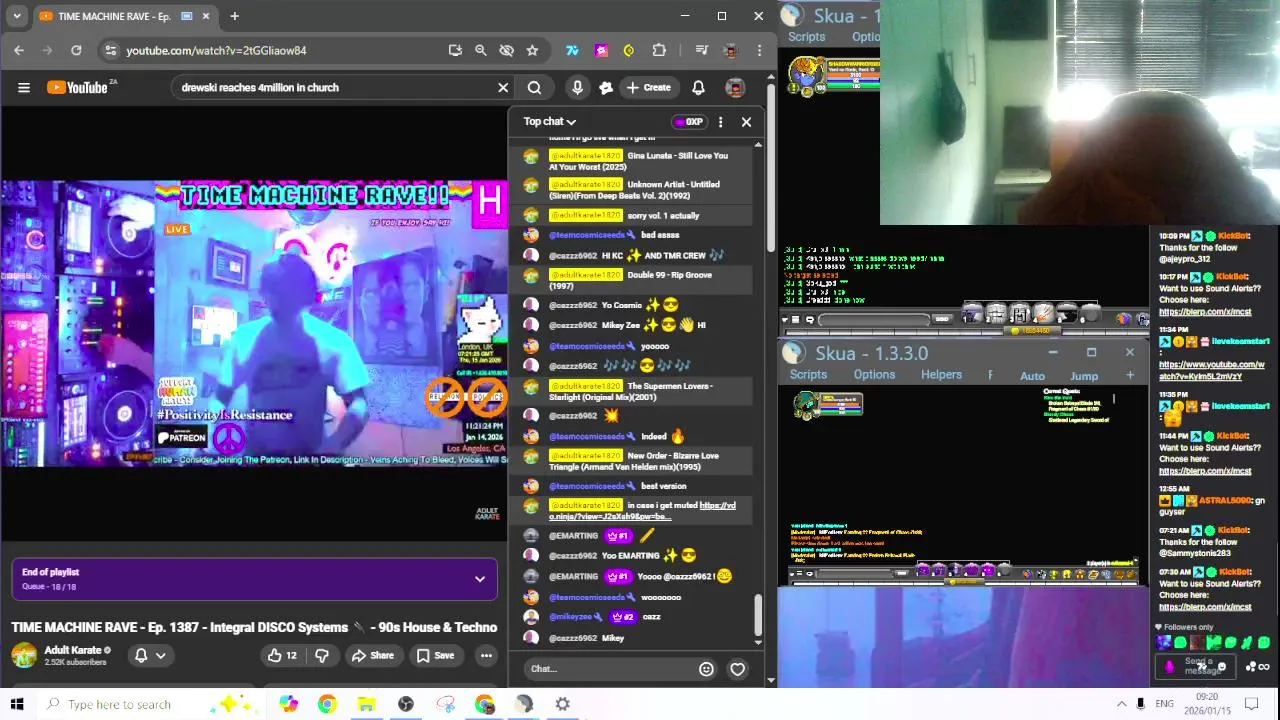Screen dimensions: 1280x720
Task: Like the video with thumbs up
Action: click(283, 656)
